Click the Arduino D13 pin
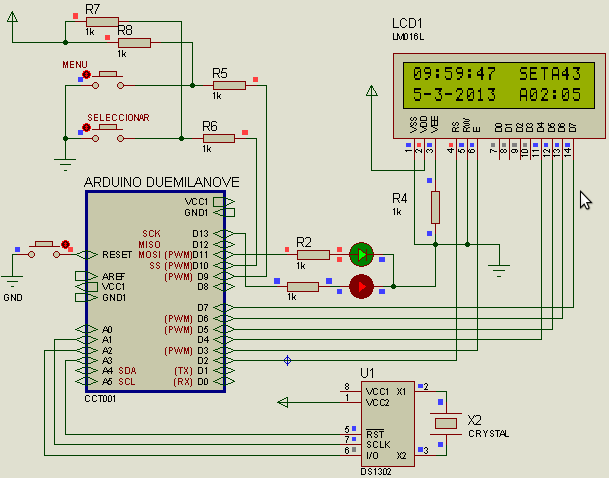 224,233
